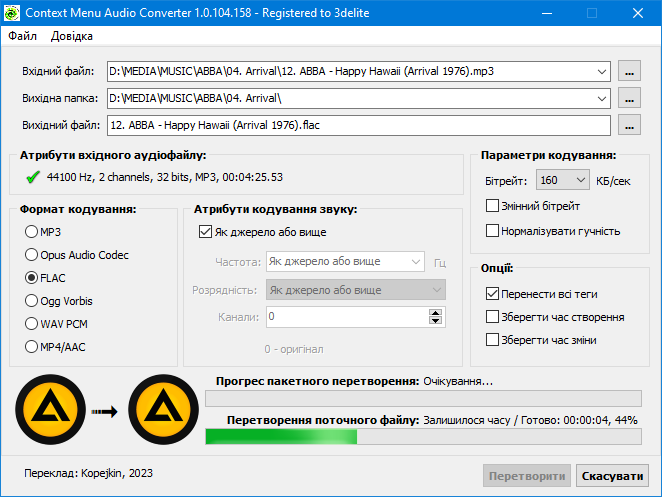This screenshot has width=662, height=497.
Task: Browse for the output folder (Вихідна папка)
Action: (629, 98)
